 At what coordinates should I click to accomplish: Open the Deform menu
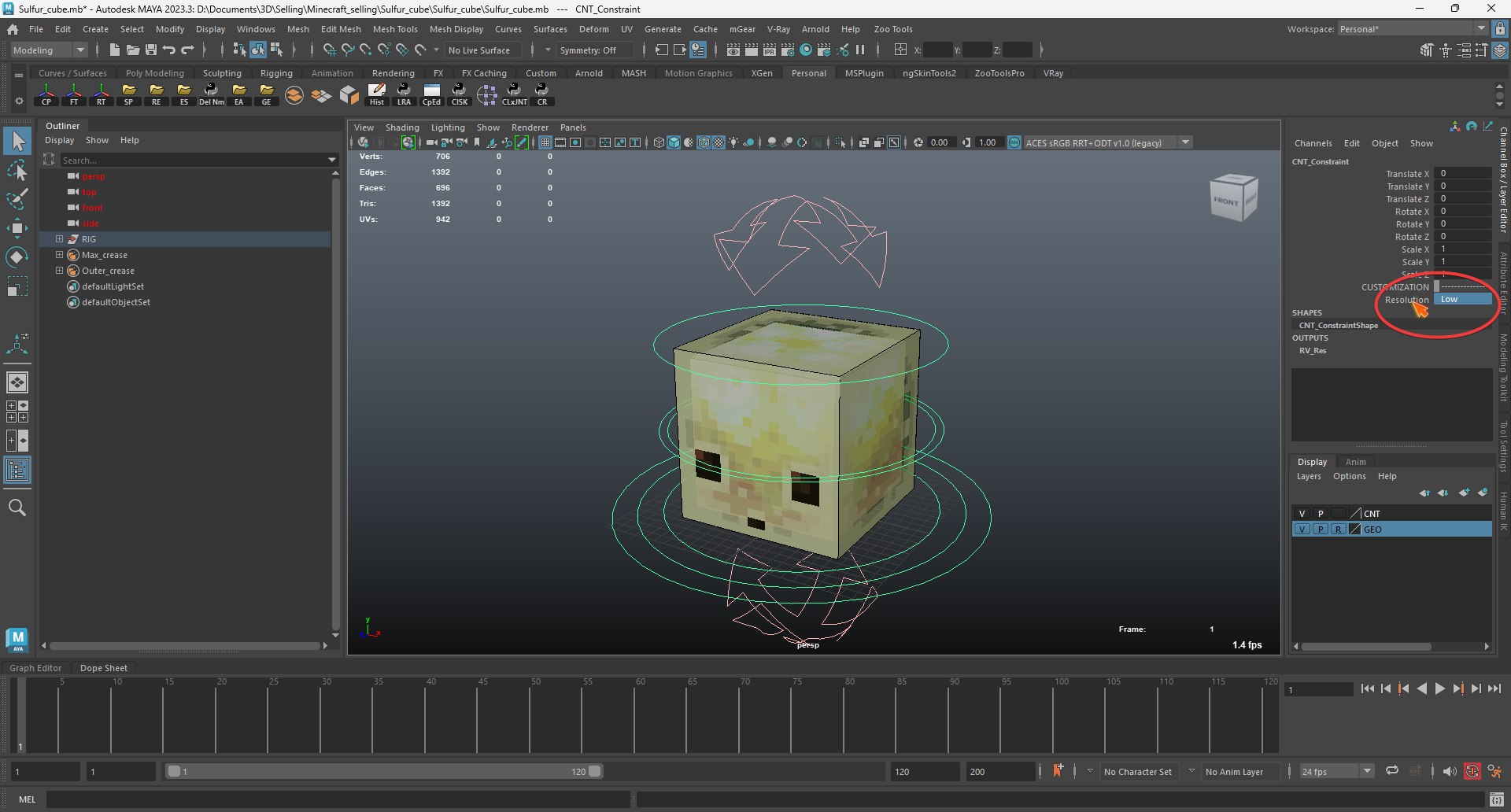(594, 29)
